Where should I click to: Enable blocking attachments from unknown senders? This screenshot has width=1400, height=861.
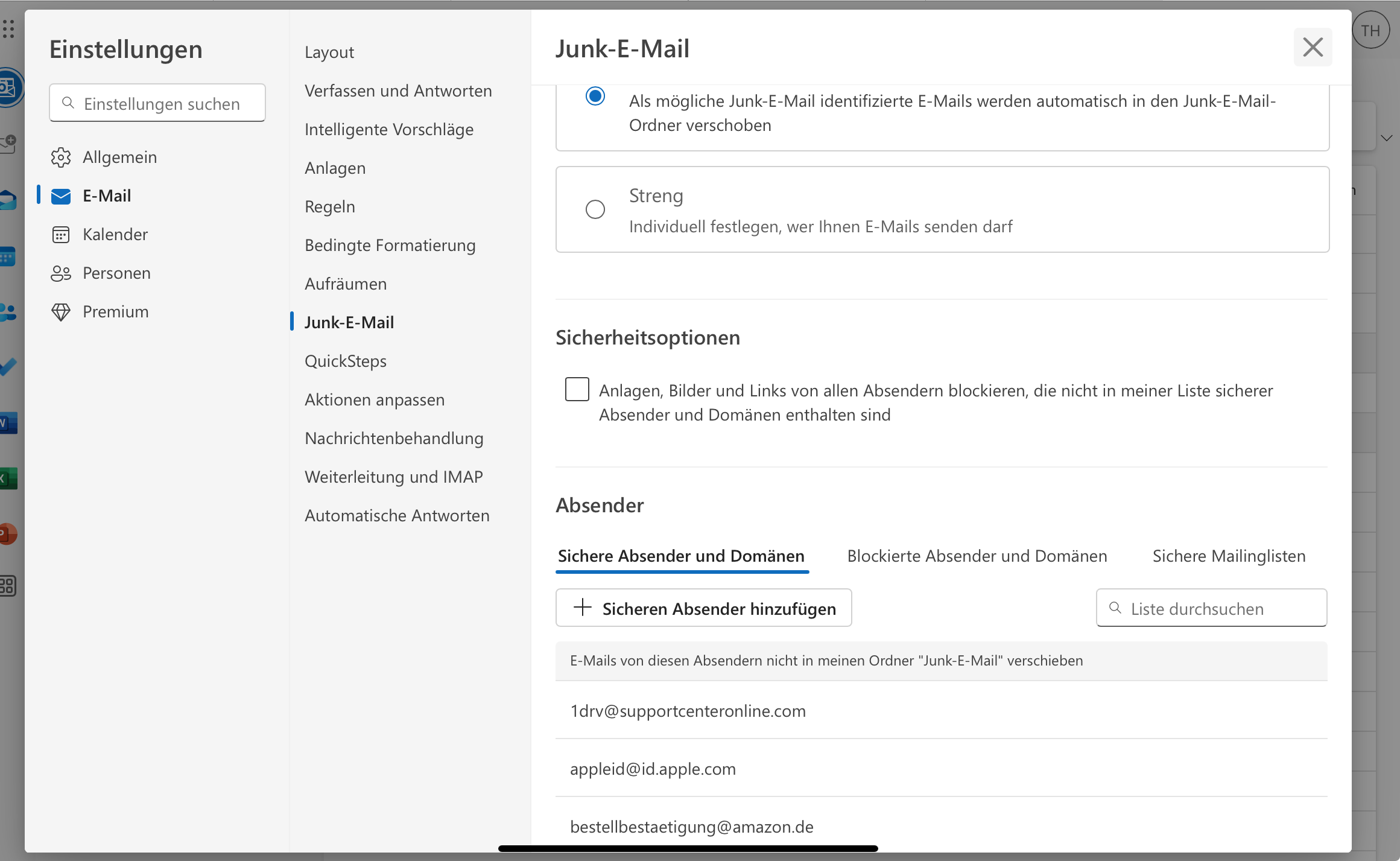pyautogui.click(x=577, y=389)
